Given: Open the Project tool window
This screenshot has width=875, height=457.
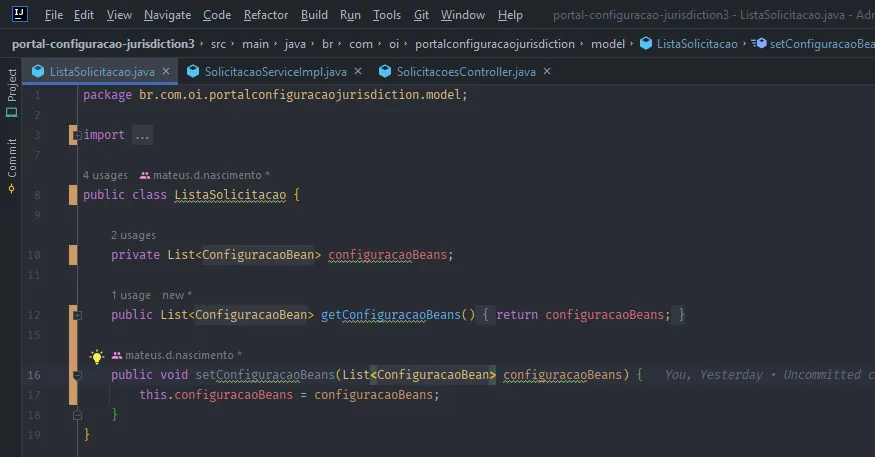Looking at the screenshot, I should point(12,93).
